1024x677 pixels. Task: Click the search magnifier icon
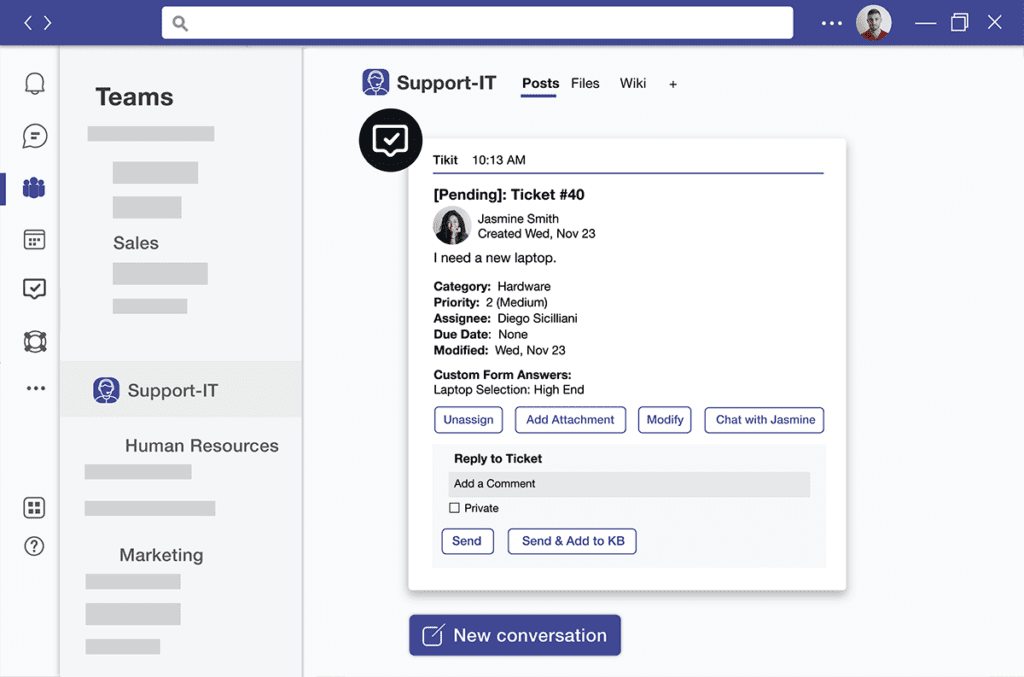pyautogui.click(x=180, y=24)
